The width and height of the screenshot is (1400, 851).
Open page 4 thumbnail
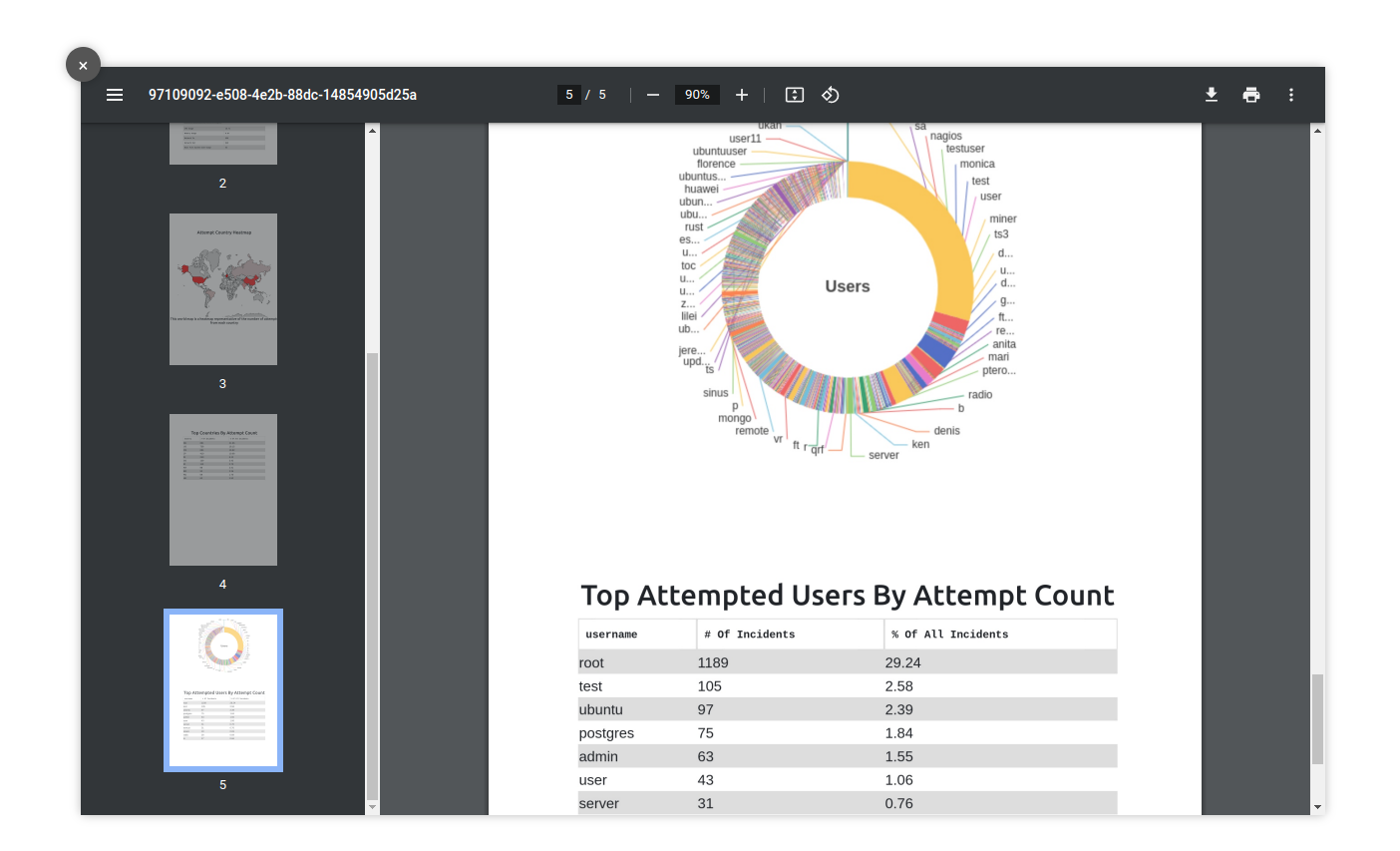(223, 490)
